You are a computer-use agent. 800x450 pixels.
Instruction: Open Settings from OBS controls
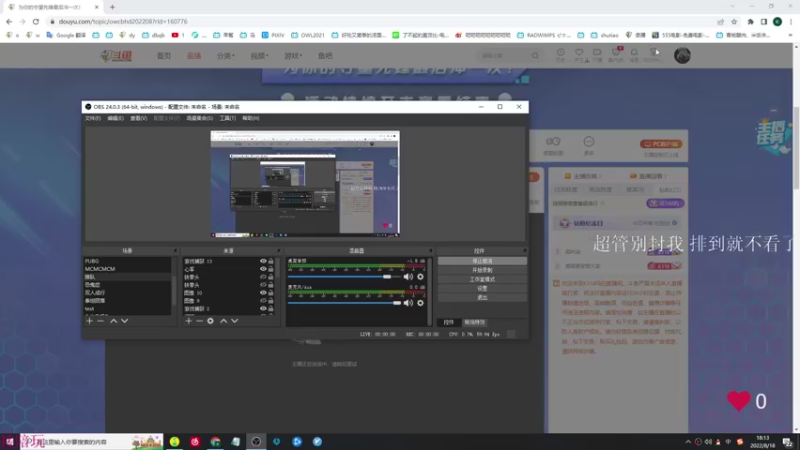pos(482,288)
